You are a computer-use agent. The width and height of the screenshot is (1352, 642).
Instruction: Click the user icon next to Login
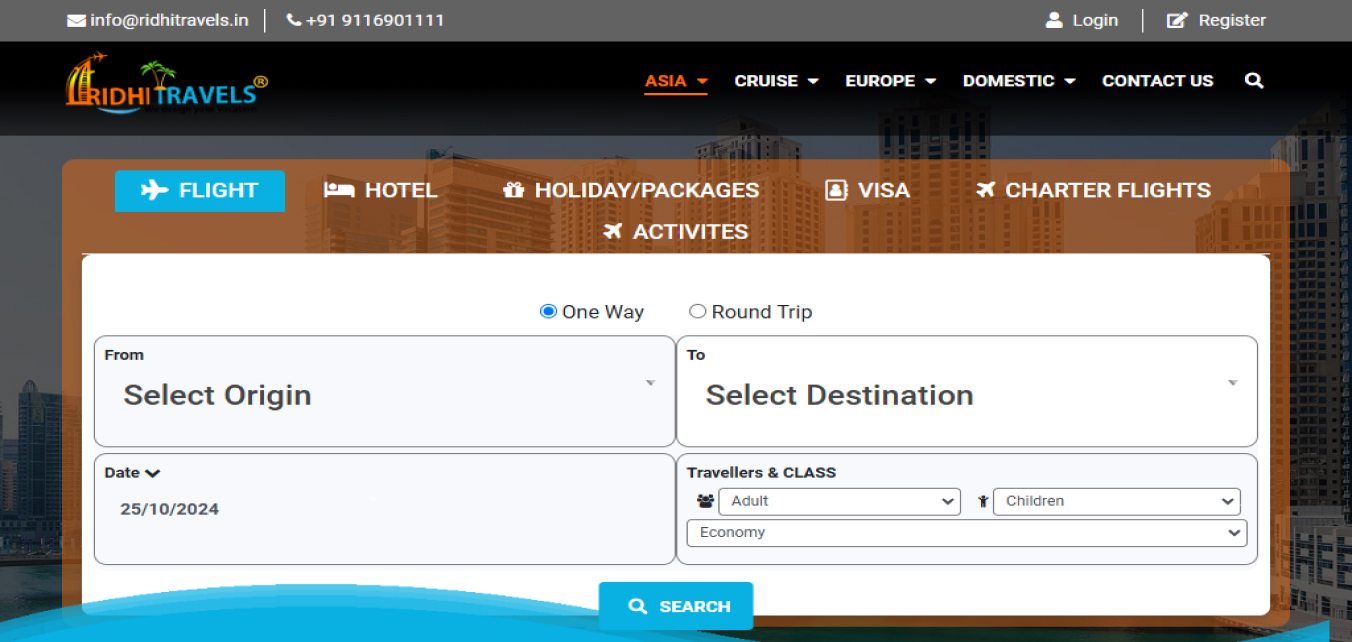[x=1054, y=20]
